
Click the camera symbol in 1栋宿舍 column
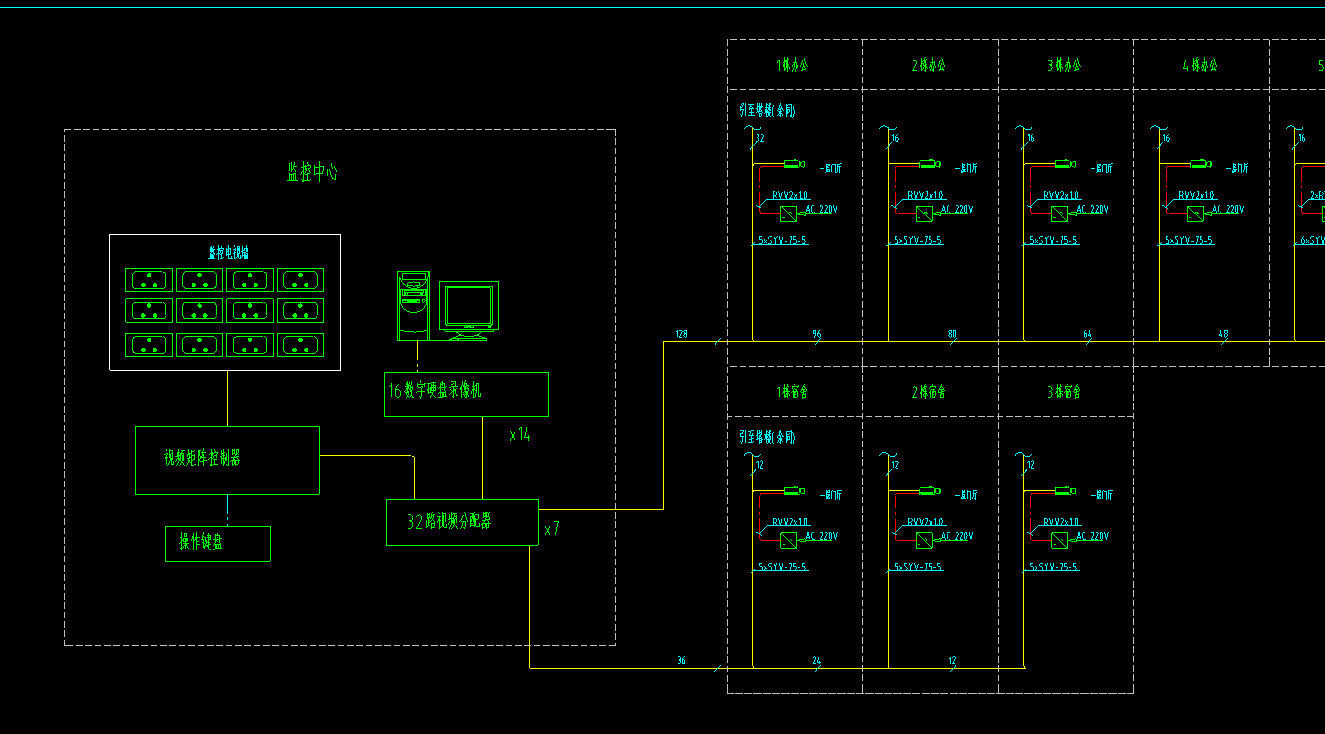click(795, 490)
